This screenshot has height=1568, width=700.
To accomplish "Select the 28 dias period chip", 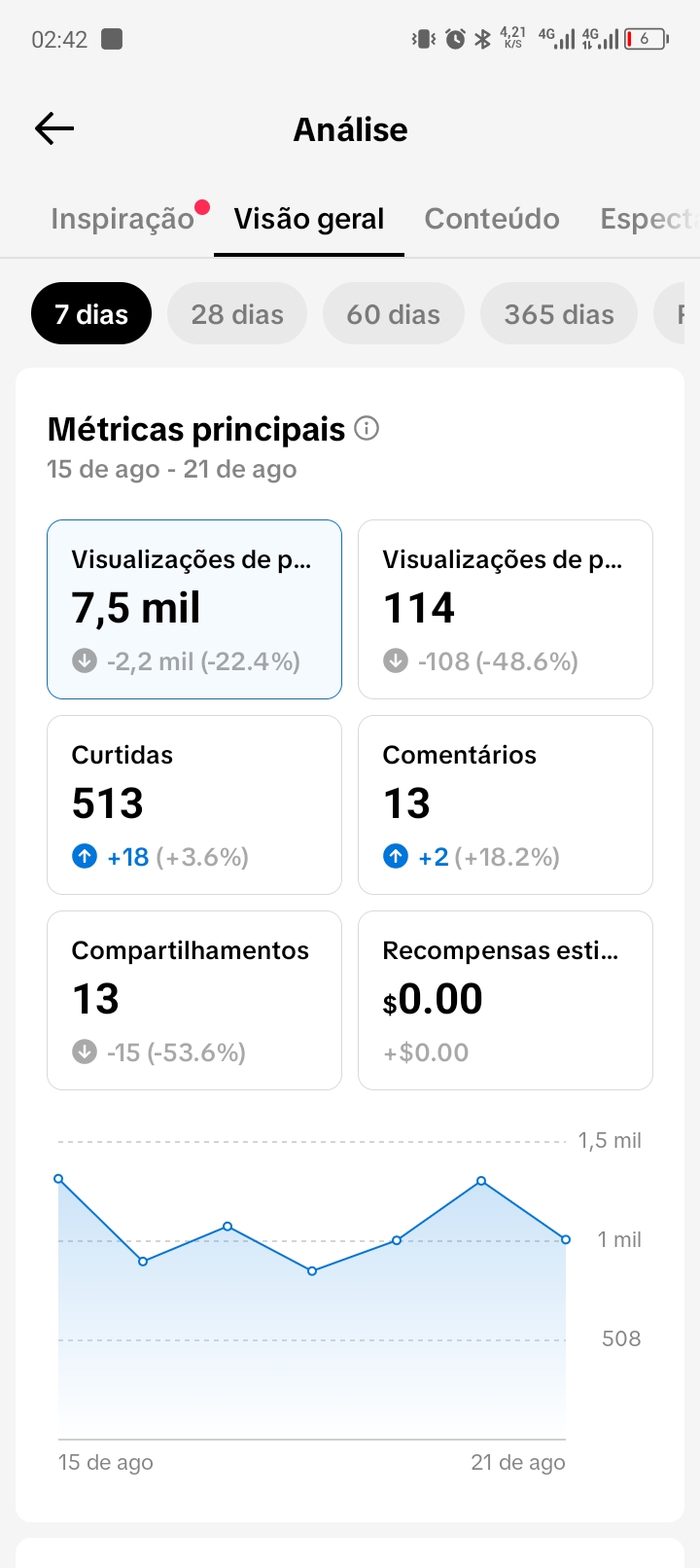I will coord(237,313).
